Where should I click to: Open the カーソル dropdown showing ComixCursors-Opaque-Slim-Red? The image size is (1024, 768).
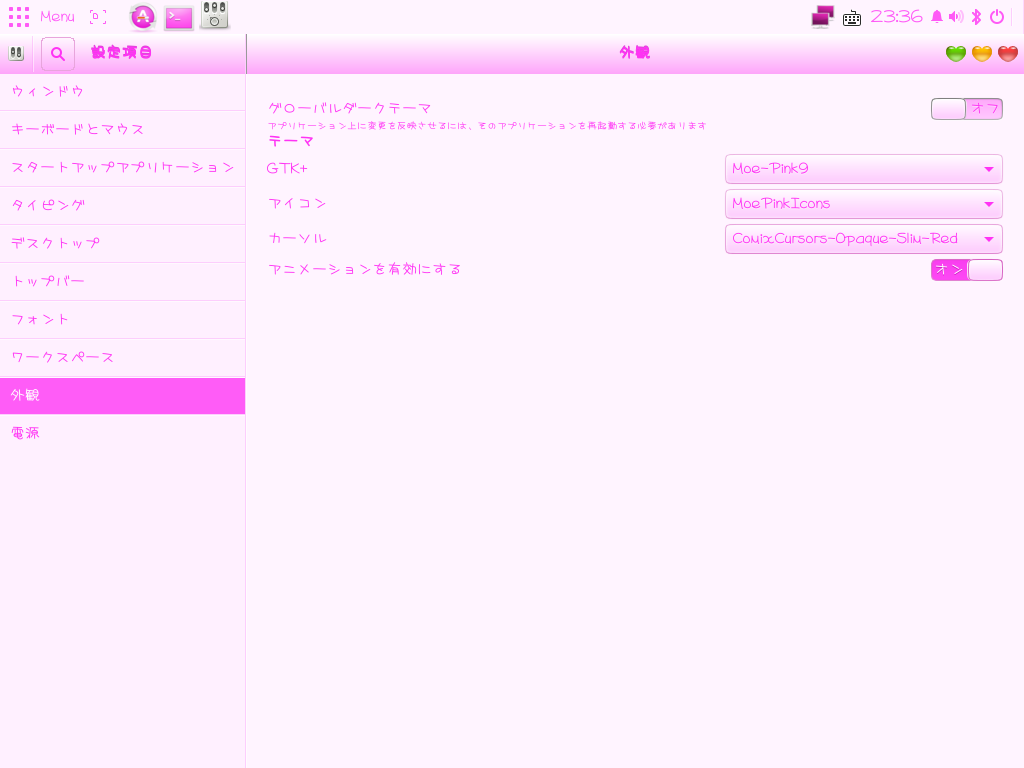863,239
